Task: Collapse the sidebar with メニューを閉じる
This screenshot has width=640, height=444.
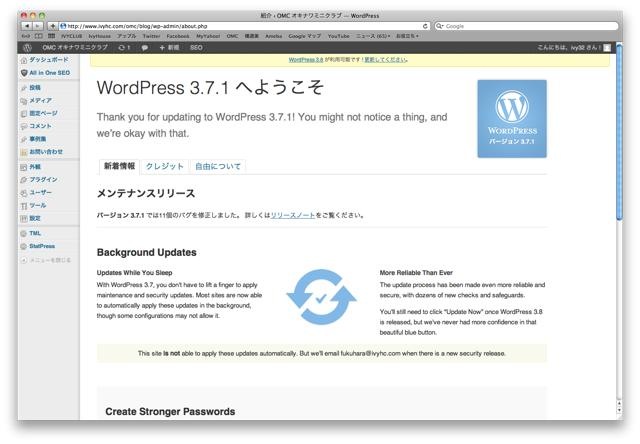Action: (x=48, y=260)
